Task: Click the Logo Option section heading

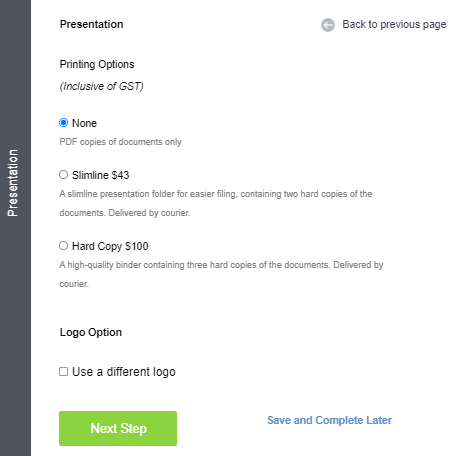Action: 91,333
